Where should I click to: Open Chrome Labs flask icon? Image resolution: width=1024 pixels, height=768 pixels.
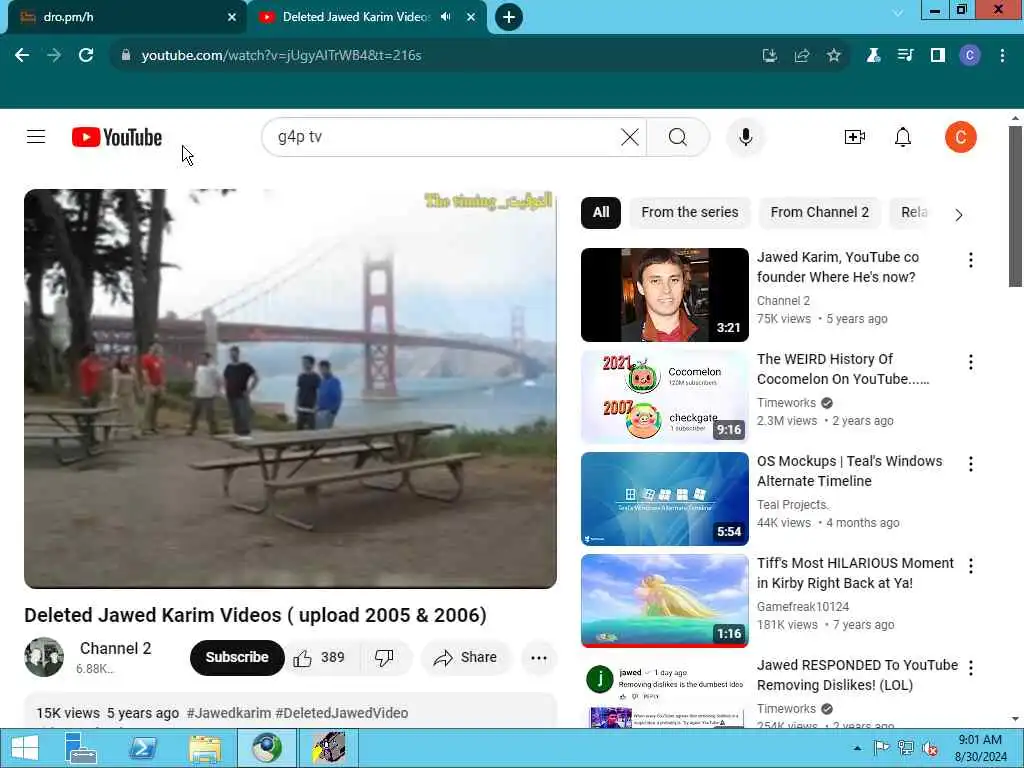click(873, 56)
